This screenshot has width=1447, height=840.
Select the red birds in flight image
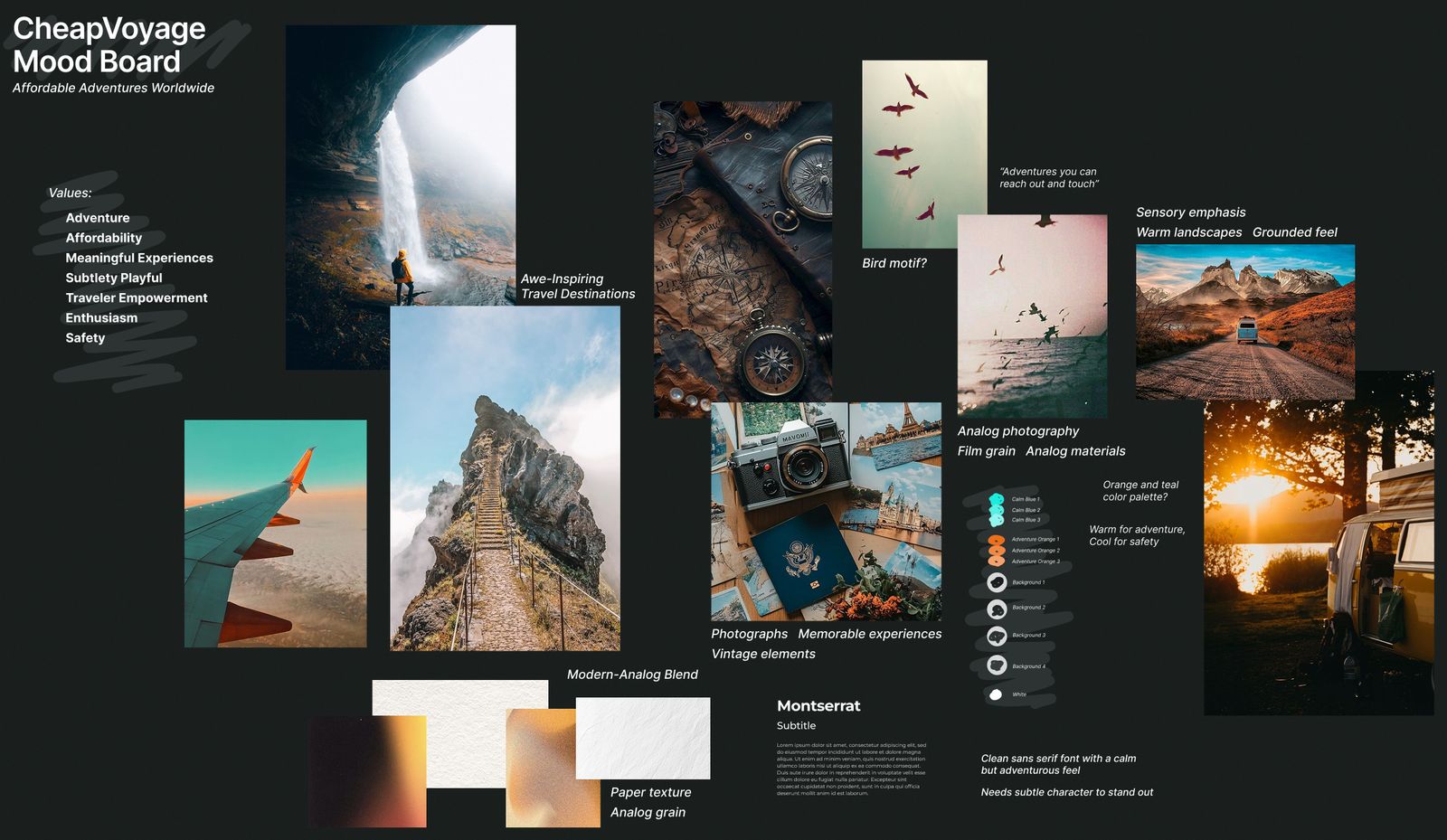(924, 154)
